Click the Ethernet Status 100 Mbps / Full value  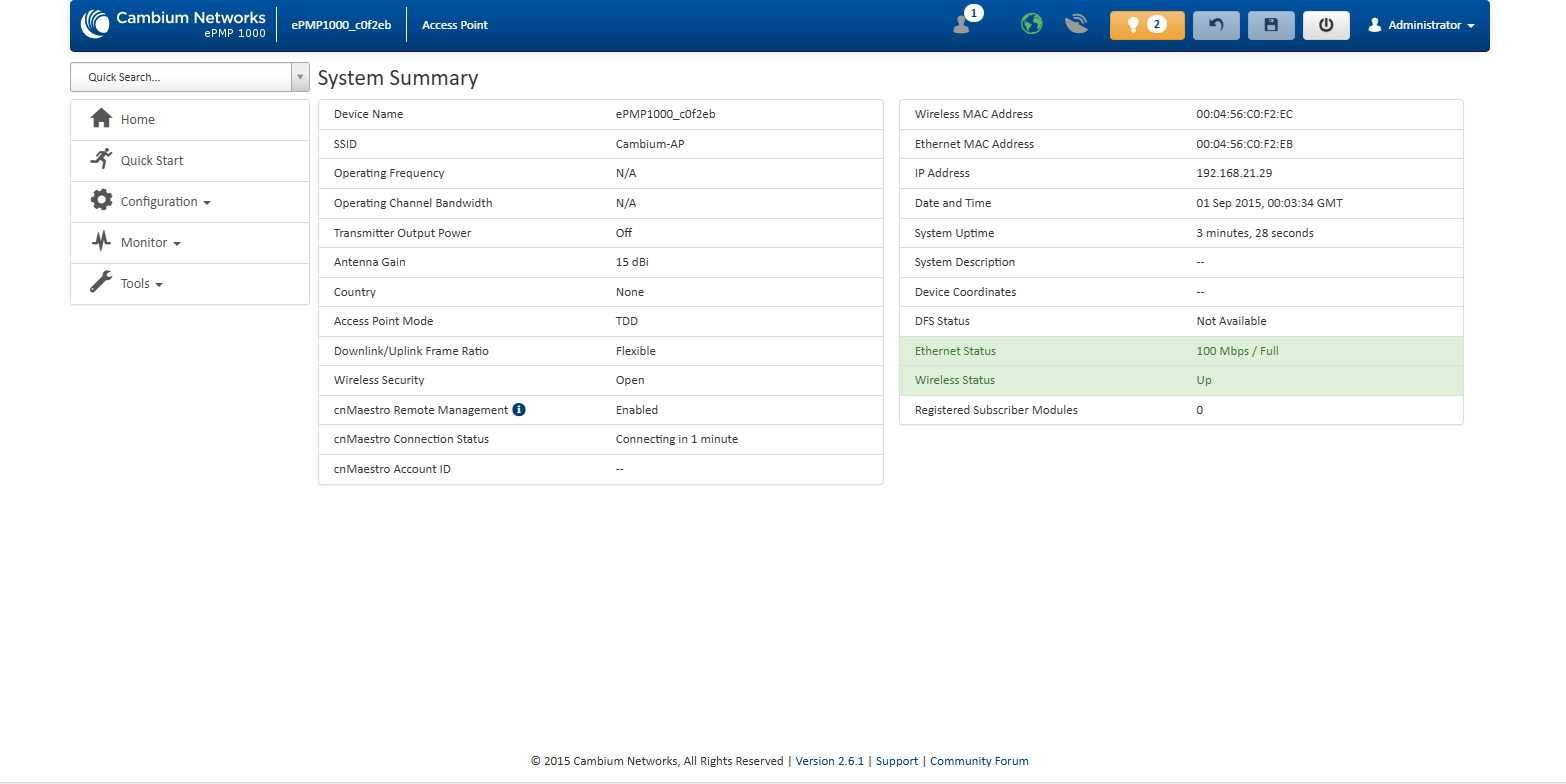tap(1237, 351)
